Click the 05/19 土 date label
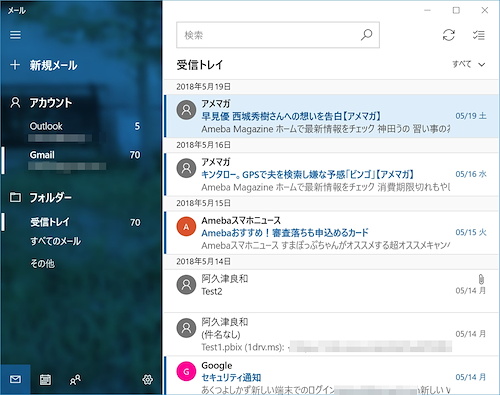Image resolution: width=500 pixels, height=395 pixels. pos(471,116)
